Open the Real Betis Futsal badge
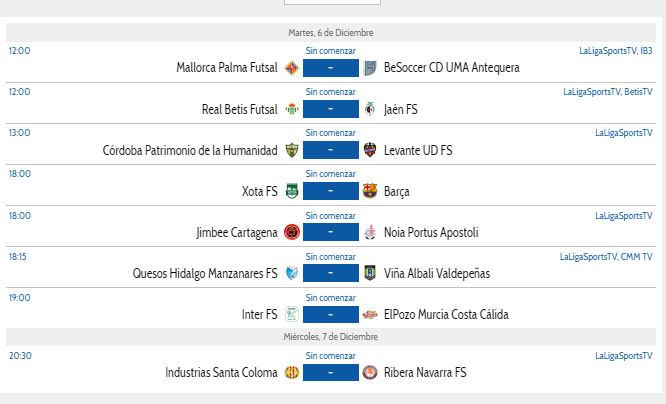The width and height of the screenshot is (666, 404). coord(292,109)
